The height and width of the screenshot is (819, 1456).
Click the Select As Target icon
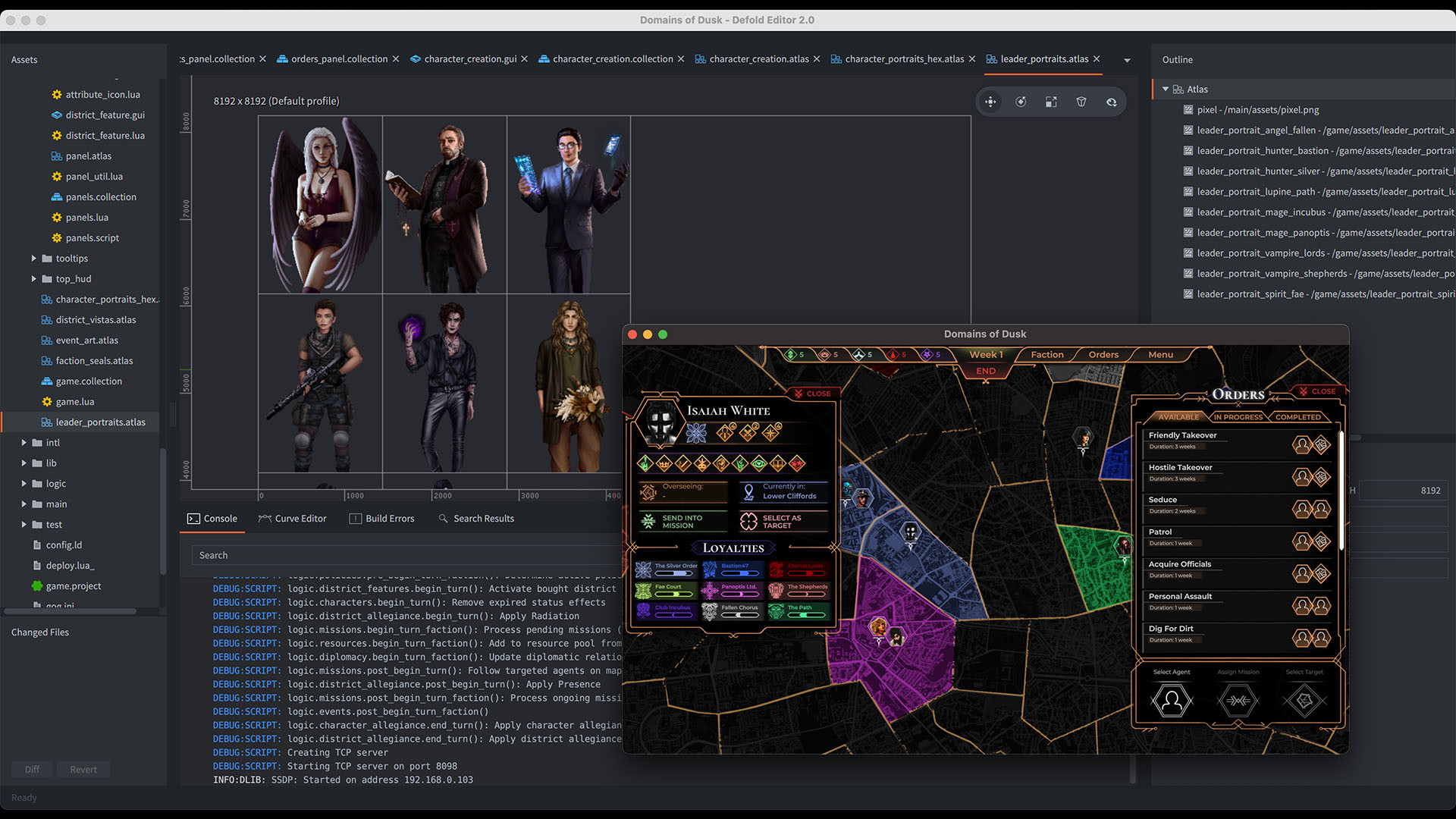[750, 520]
